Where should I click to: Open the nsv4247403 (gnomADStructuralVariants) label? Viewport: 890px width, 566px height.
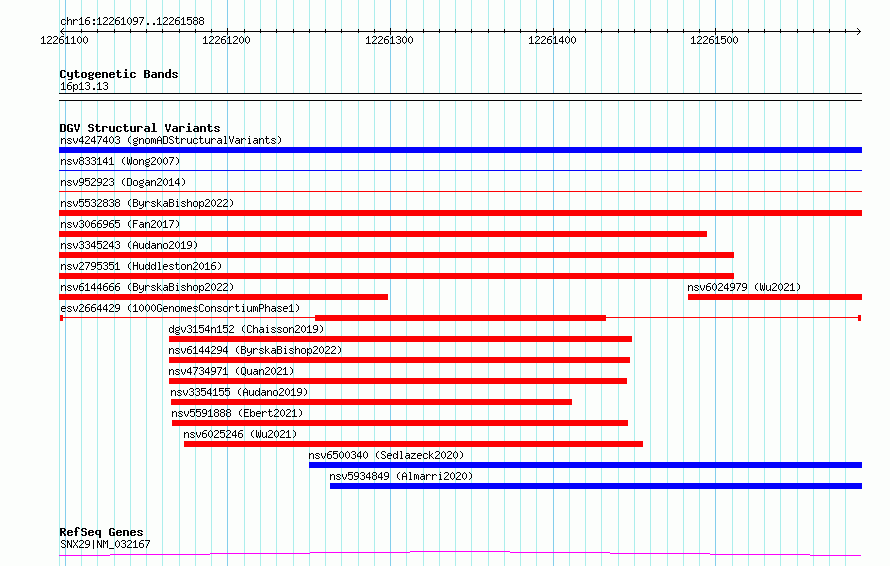tap(171, 140)
